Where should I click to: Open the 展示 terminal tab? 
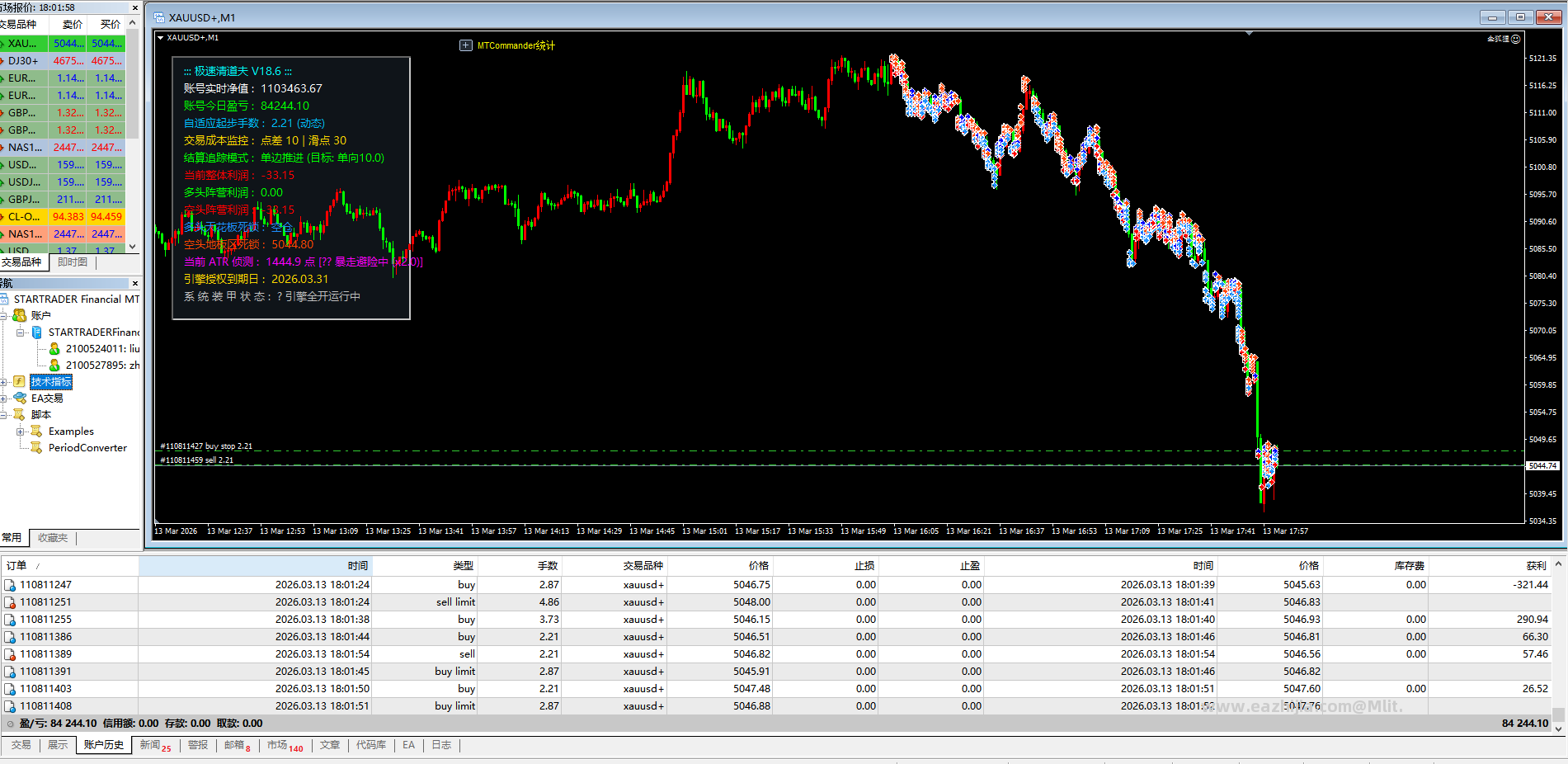click(x=58, y=745)
